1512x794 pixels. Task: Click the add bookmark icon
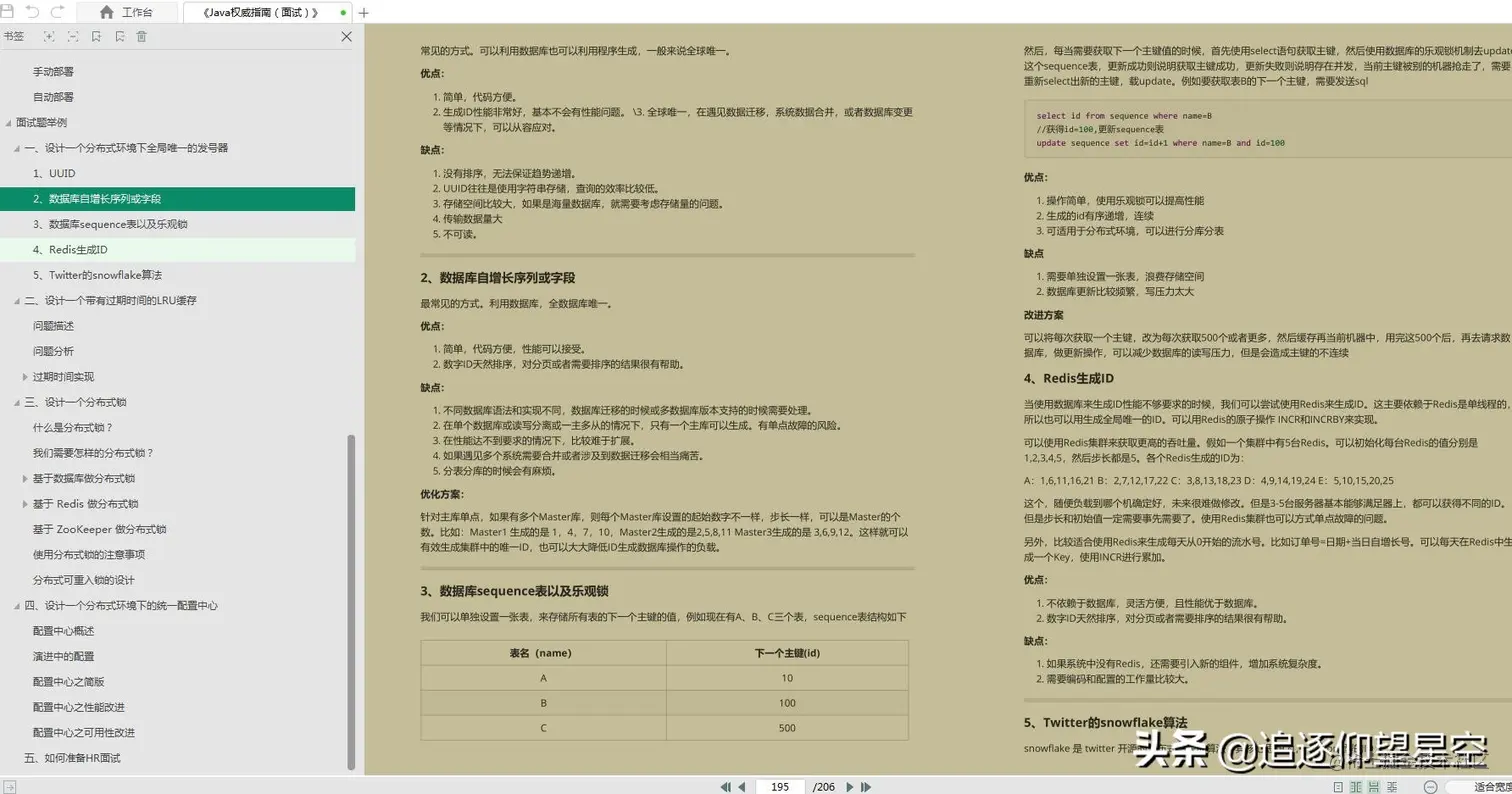(x=96, y=36)
